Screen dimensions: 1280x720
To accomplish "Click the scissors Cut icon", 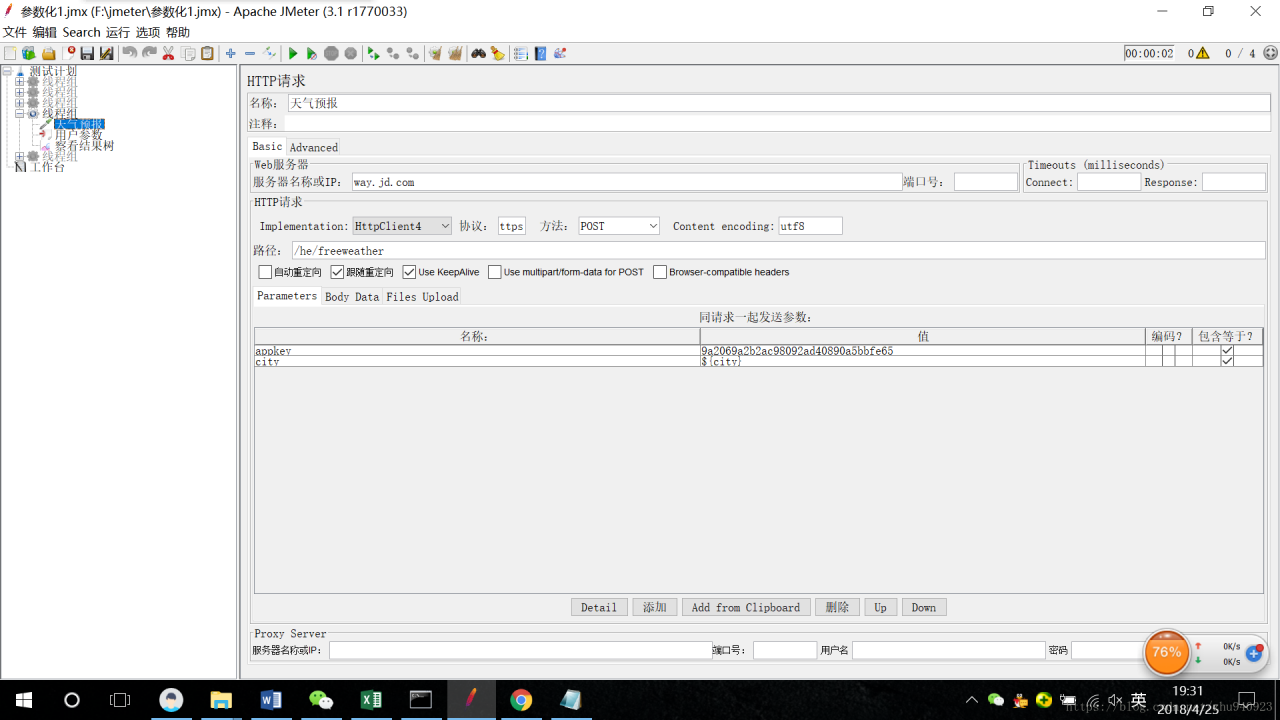I will coord(168,54).
